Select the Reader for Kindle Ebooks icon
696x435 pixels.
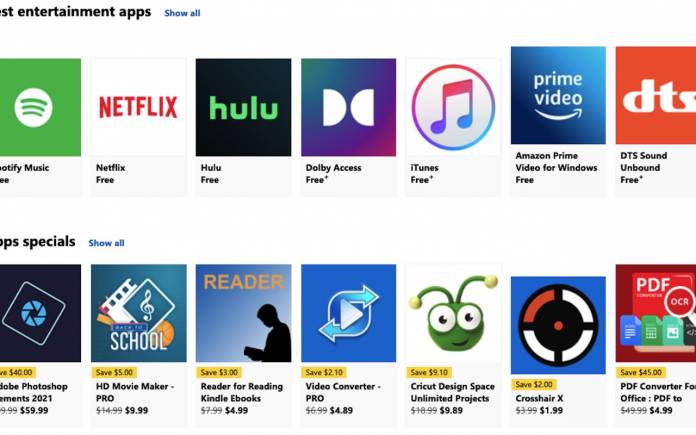(x=243, y=313)
